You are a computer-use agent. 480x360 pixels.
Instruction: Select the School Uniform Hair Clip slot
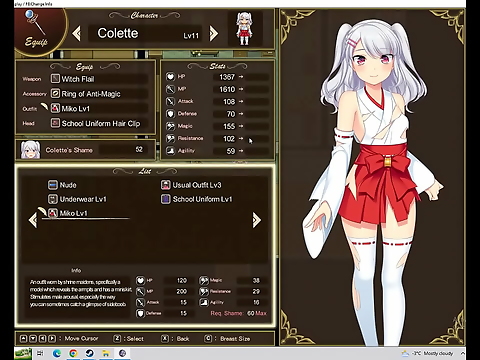[99, 123]
